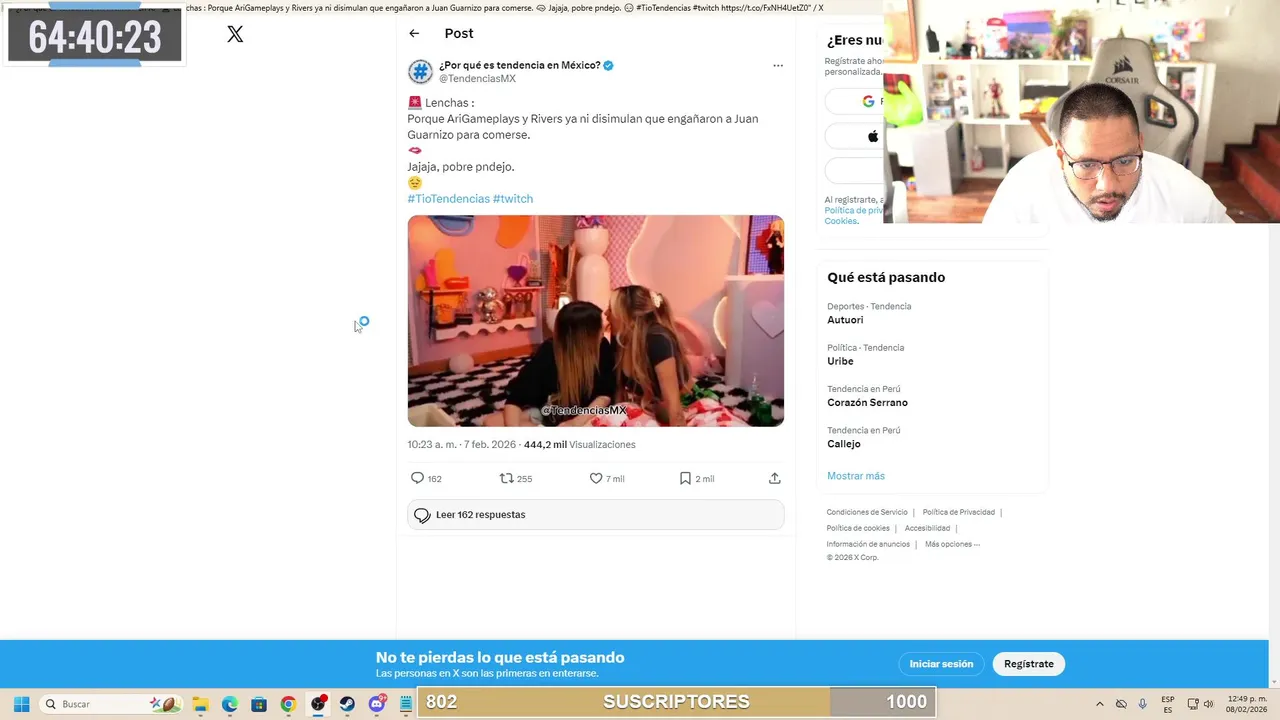Click the 444,2 mil Visualizaciones count
Screen dimensions: 1280x720
579,444
